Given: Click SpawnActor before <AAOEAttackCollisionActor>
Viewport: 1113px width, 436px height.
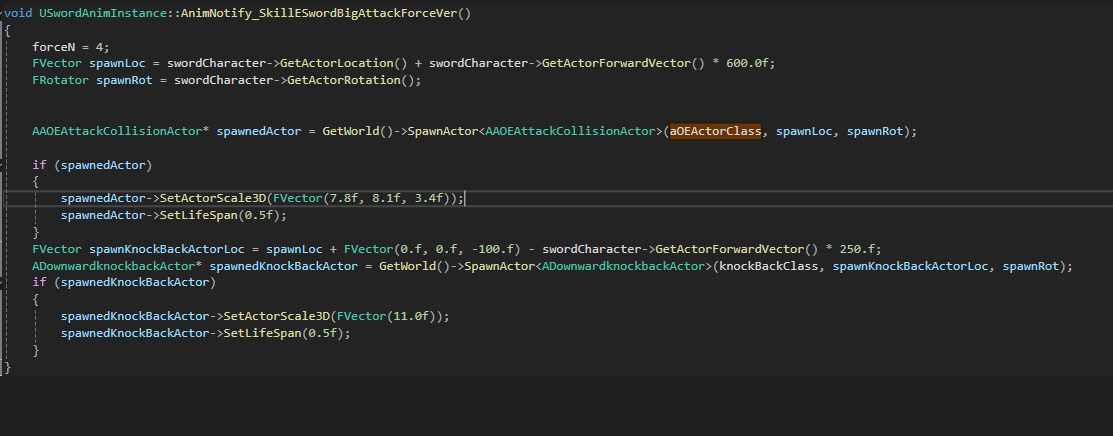Looking at the screenshot, I should 443,131.
